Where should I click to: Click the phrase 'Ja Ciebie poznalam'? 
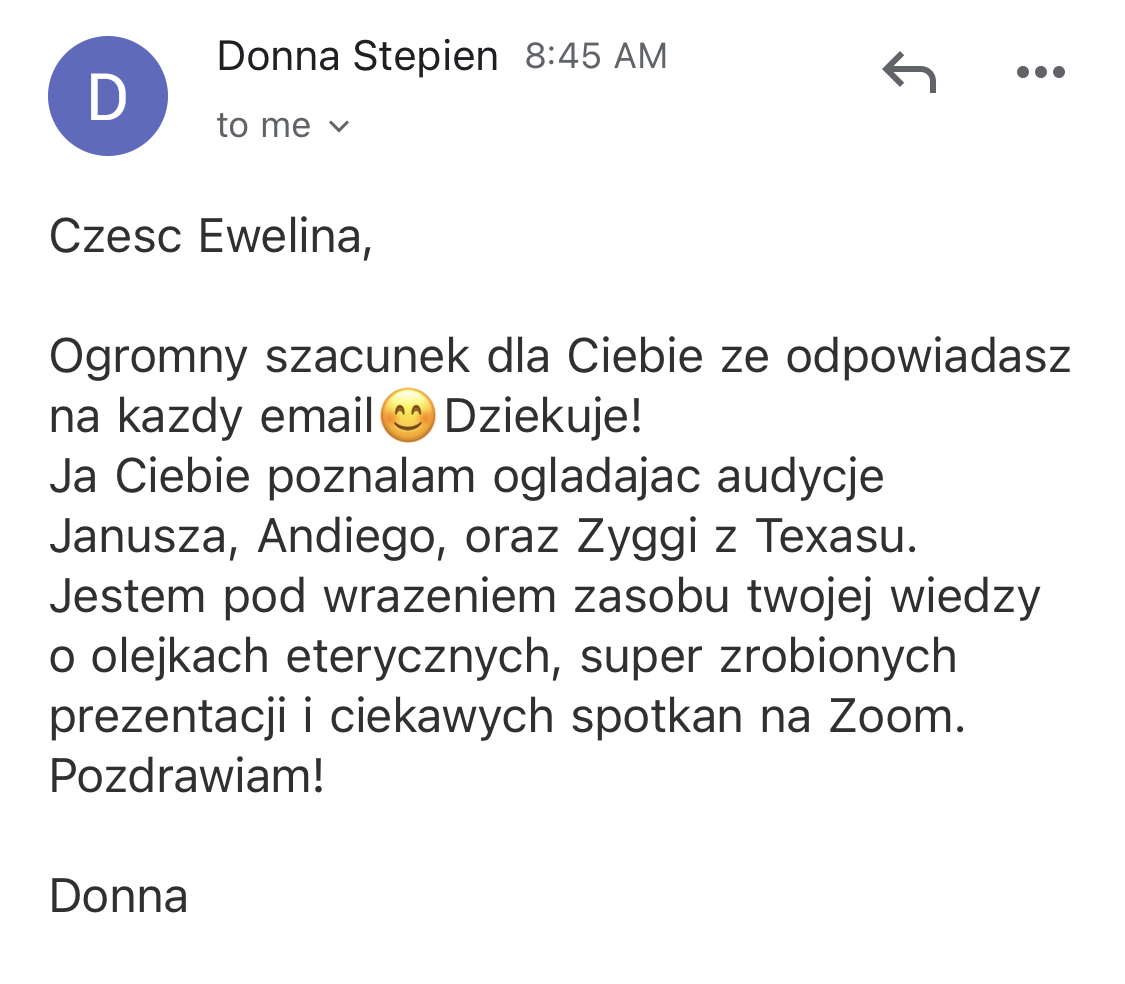(x=262, y=477)
